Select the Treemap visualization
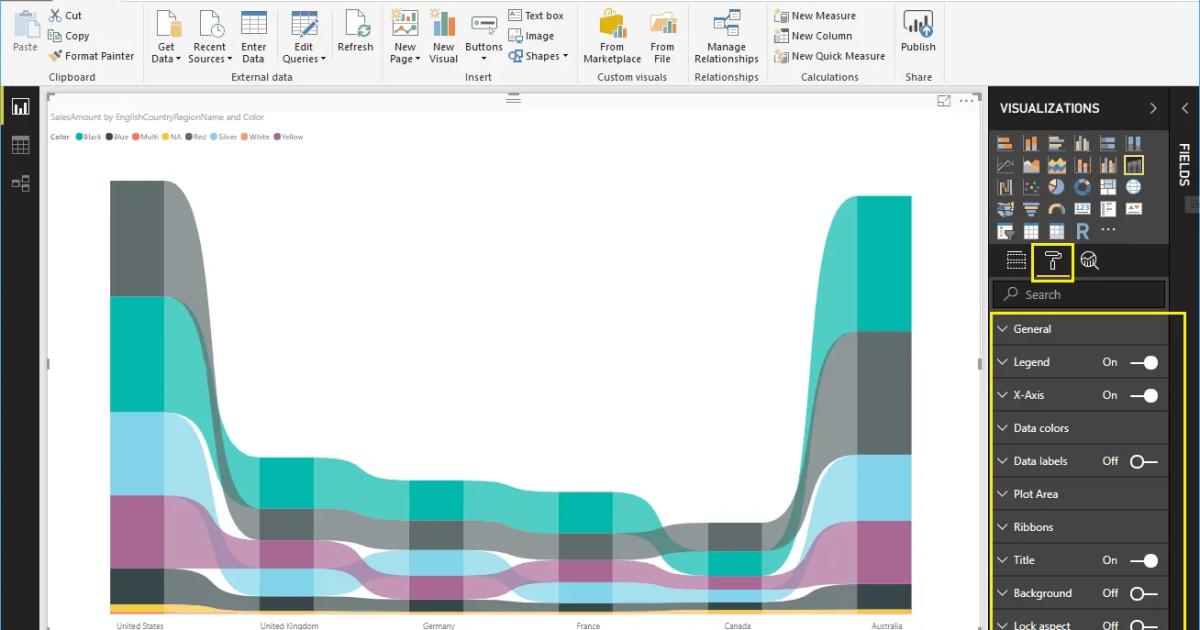 click(x=1108, y=187)
